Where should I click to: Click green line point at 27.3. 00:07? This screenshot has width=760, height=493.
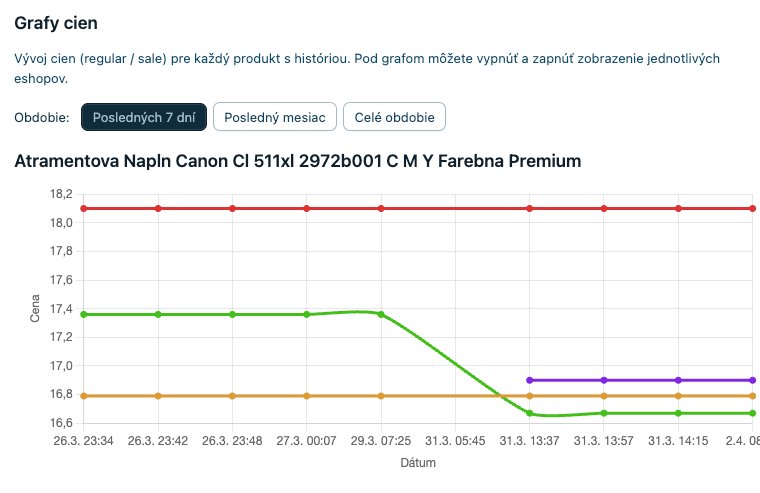(307, 314)
